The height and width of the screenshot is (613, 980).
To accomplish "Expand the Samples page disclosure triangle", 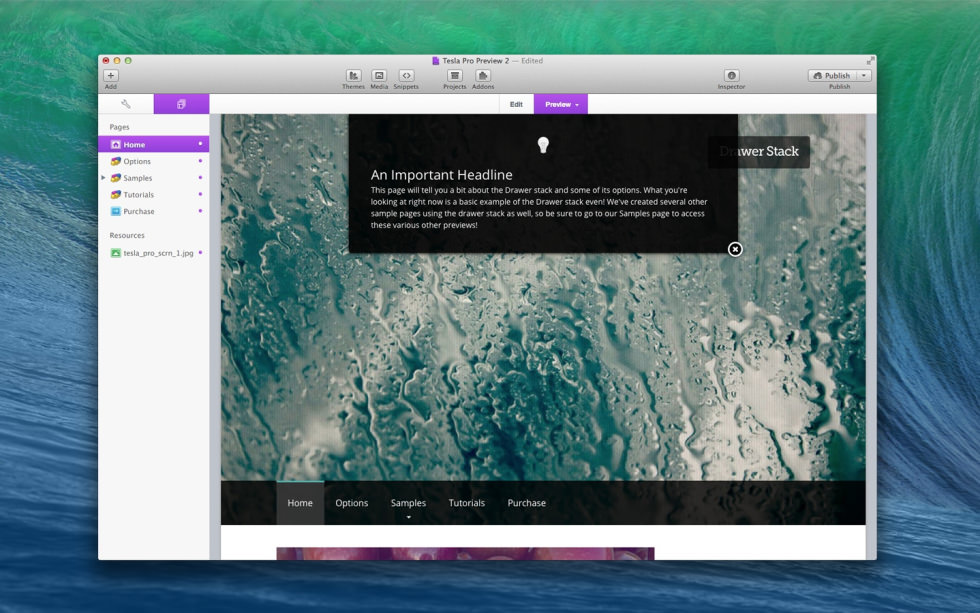I will click(103, 178).
